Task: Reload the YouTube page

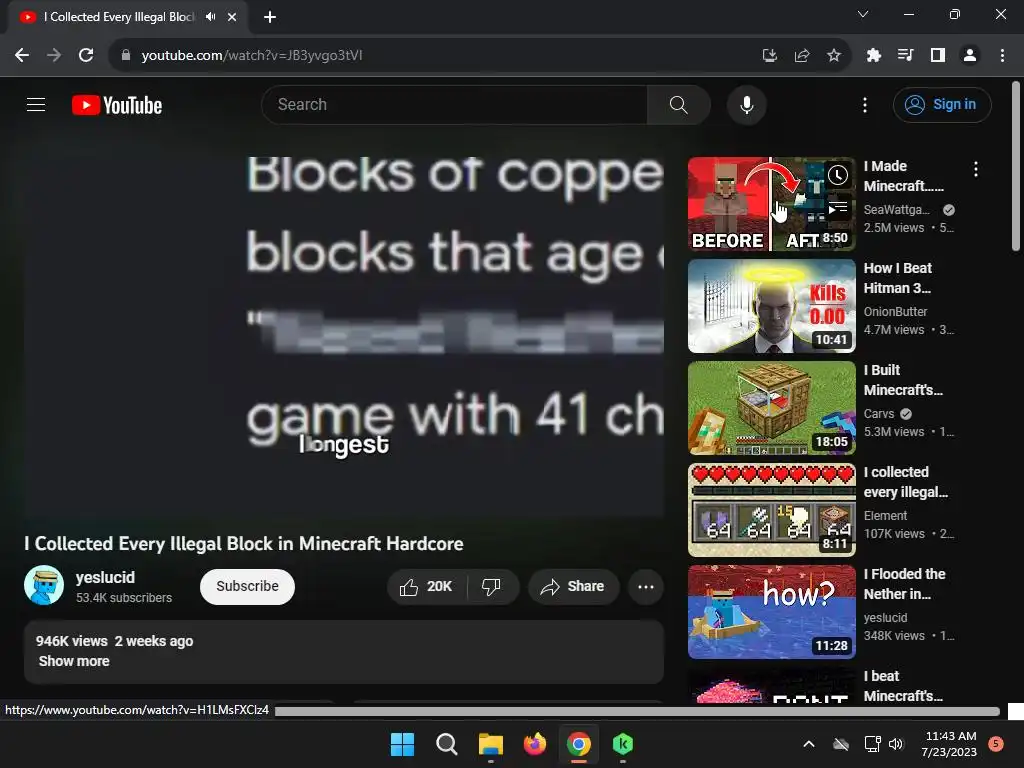Action: 86,56
